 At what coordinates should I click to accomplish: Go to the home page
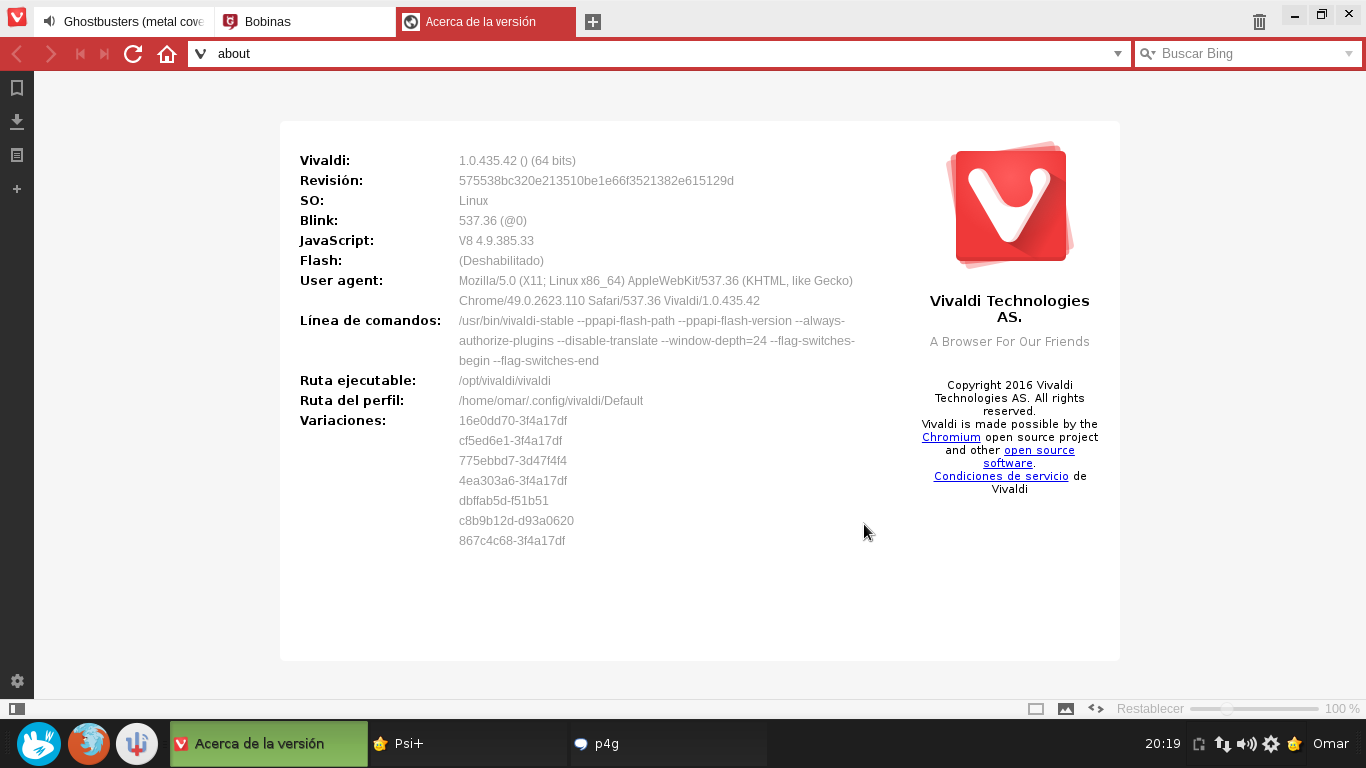167,54
